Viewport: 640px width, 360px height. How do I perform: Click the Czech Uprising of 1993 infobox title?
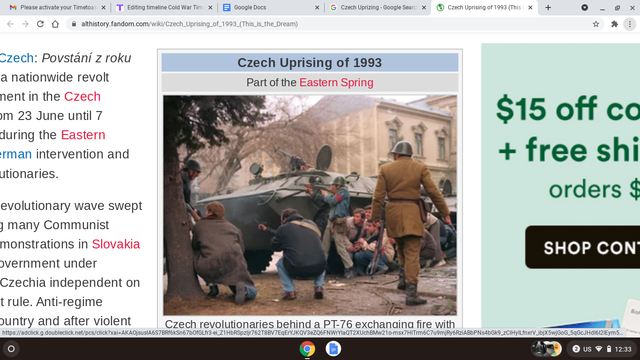tap(310, 63)
